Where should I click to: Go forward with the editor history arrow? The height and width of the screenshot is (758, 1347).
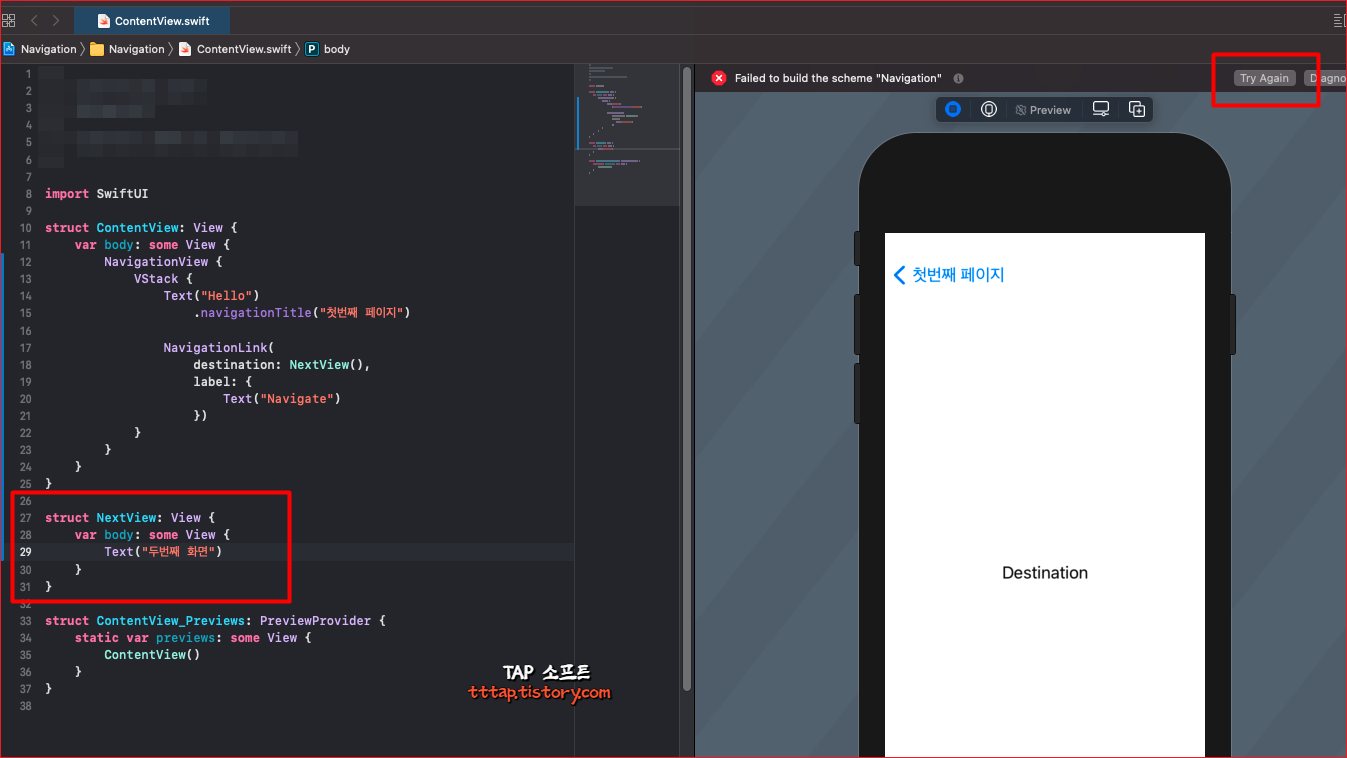(56, 20)
